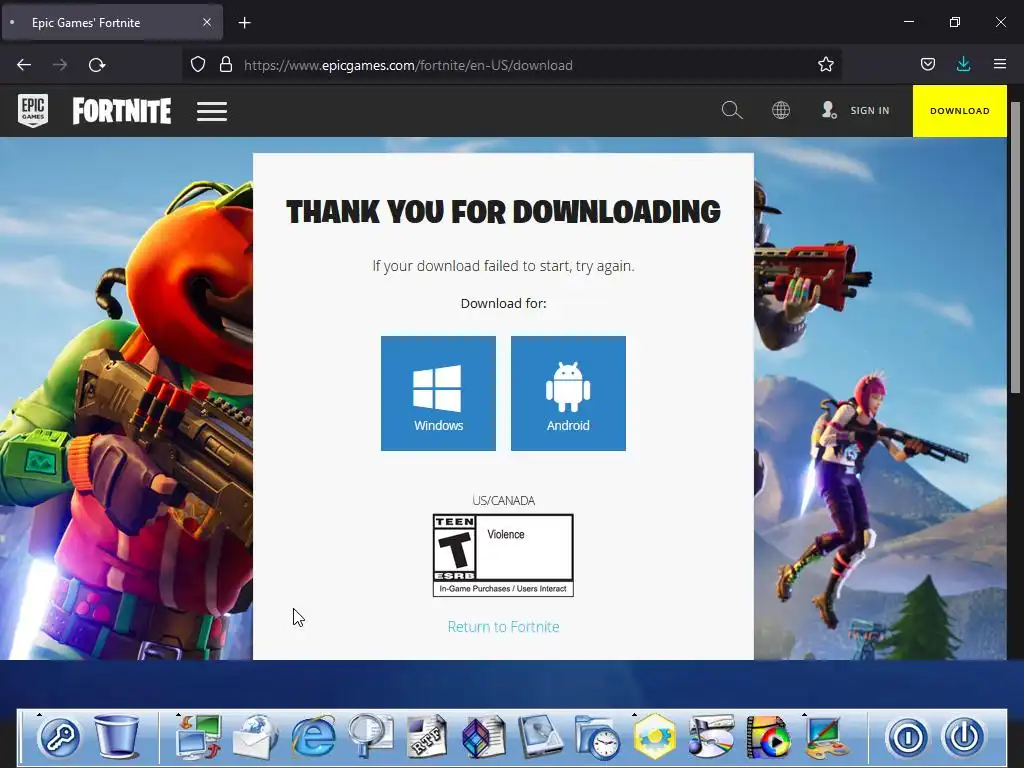The height and width of the screenshot is (768, 1024).
Task: Click the 'THANK YOU FOR DOWNLOADING' heading
Action: (504, 212)
